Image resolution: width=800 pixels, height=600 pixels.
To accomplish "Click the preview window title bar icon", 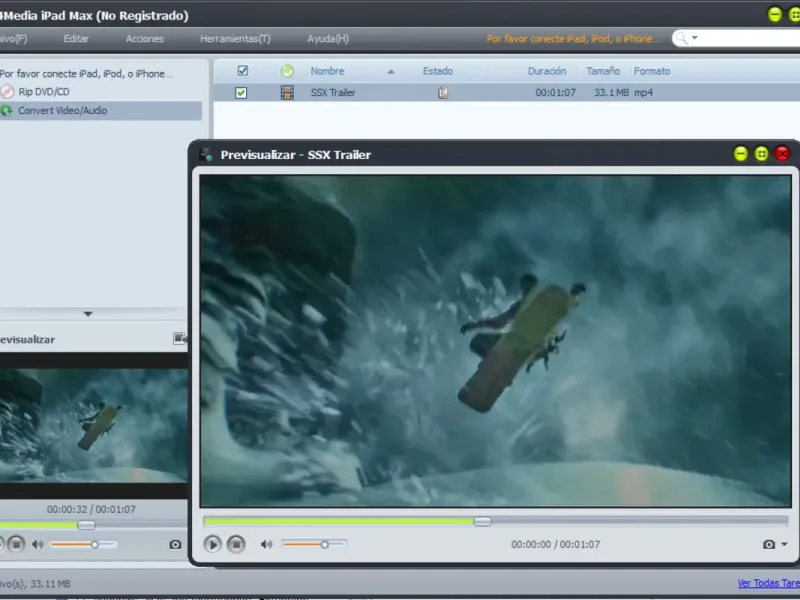I will pos(206,155).
